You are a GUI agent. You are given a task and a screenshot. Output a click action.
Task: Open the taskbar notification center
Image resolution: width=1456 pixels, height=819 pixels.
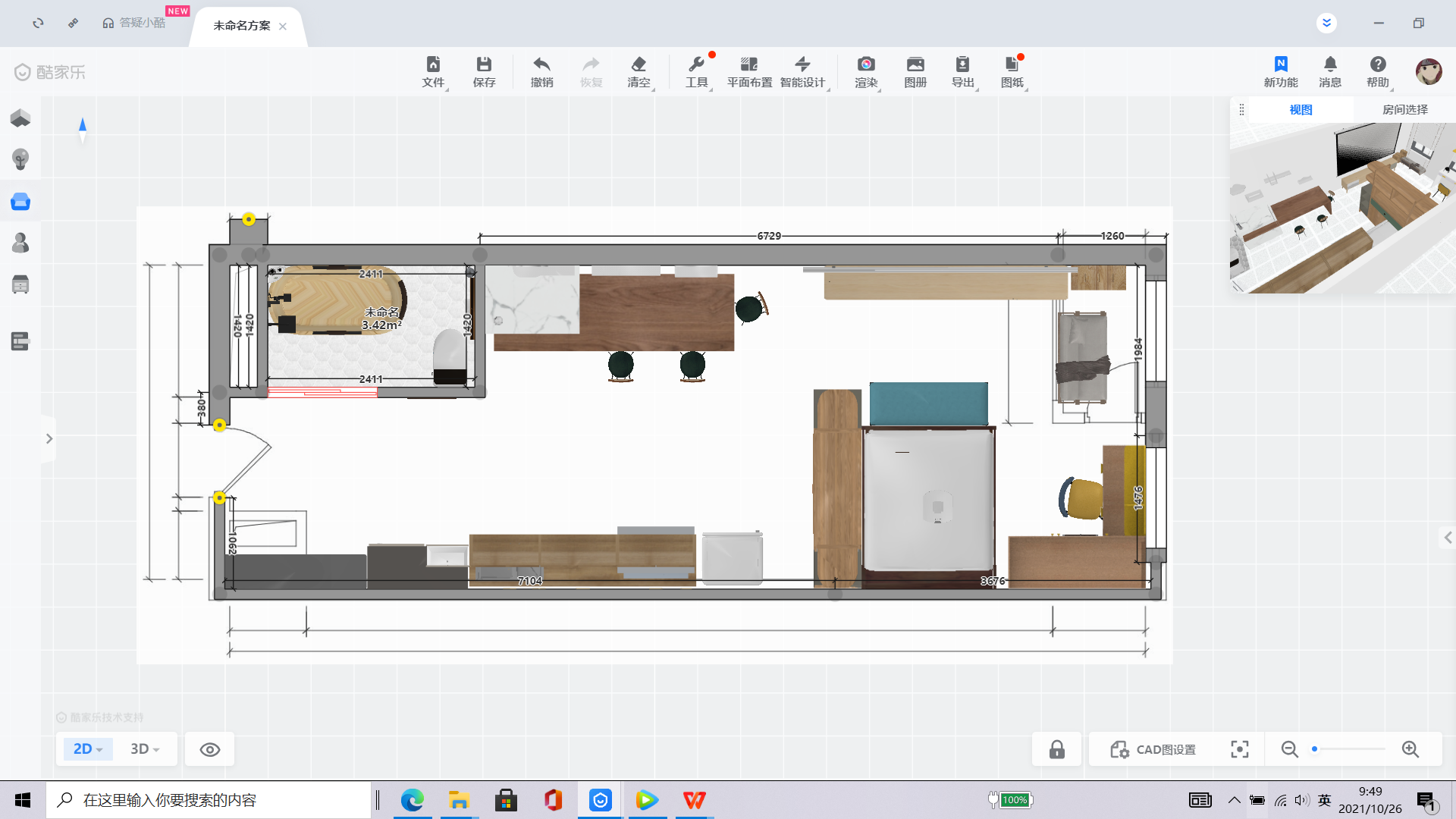tap(1426, 801)
